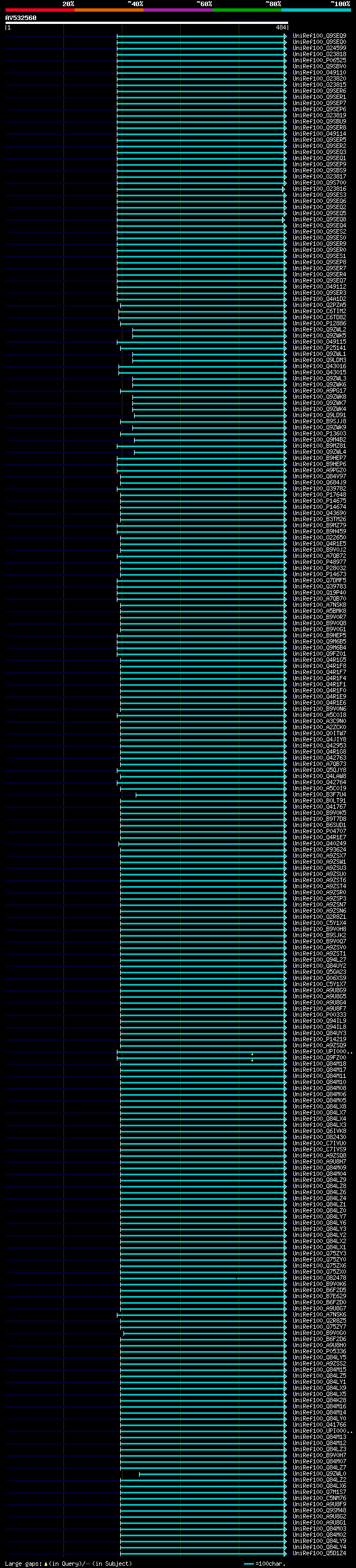Image resolution: width=356 pixels, height=1568 pixels.
Task: Click the yellow gap marker in the Q9FZ00 row
Action: point(253,1060)
